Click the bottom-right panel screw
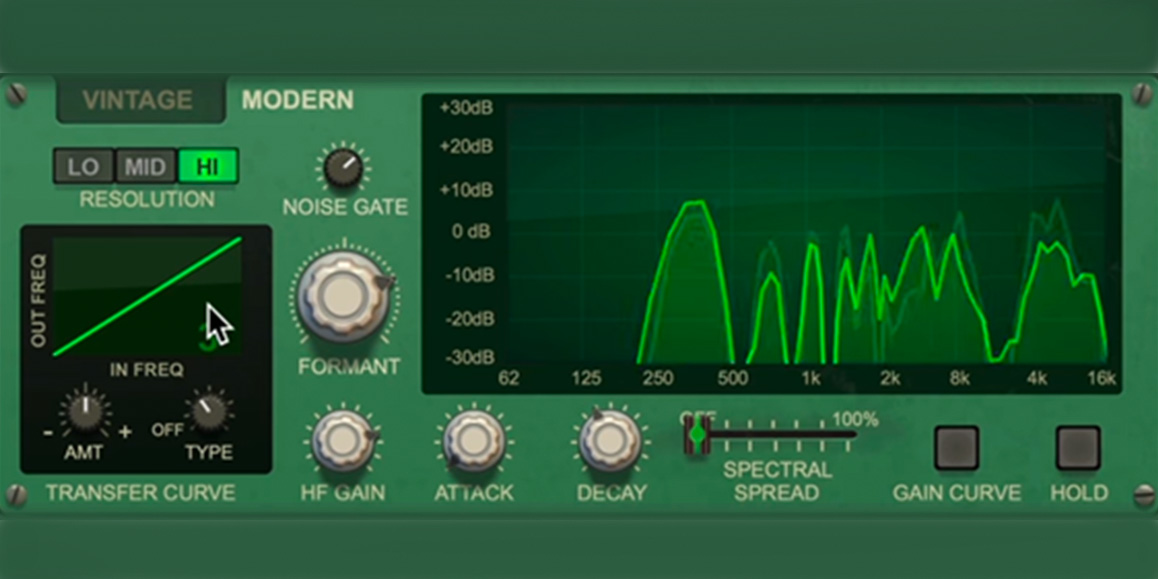This screenshot has height=579, width=1158. pyautogui.click(x=1143, y=494)
